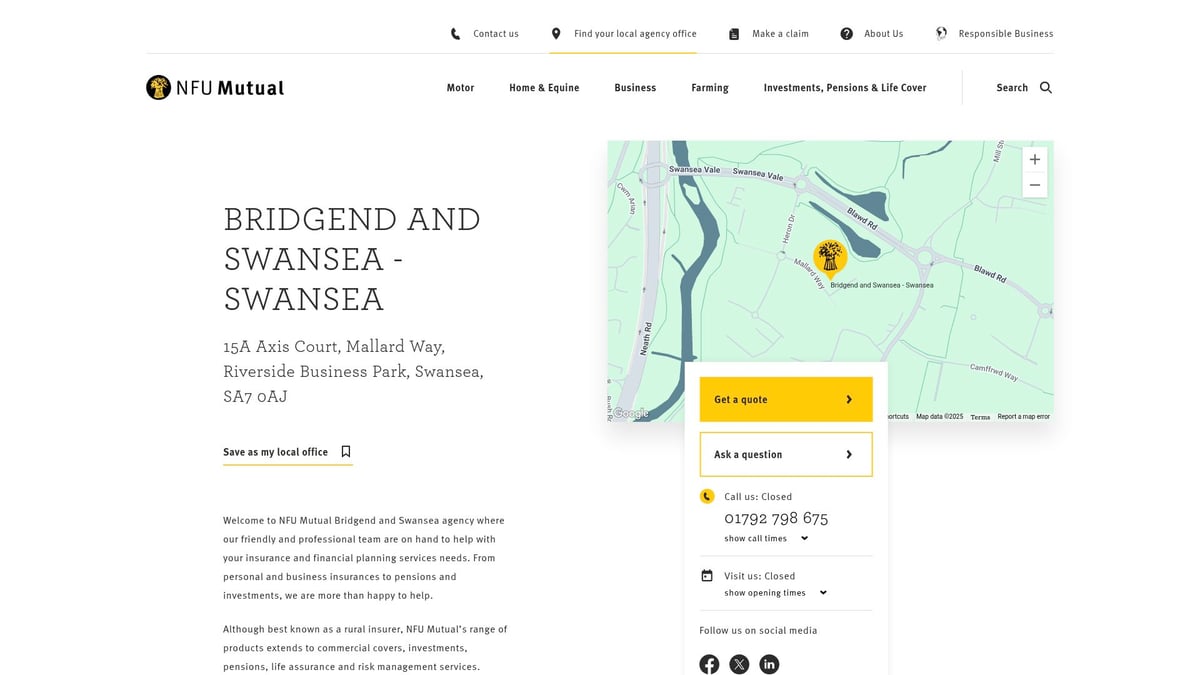Select the Make a claim clipboard icon
Viewport: 1200px width, 675px height.
point(733,33)
